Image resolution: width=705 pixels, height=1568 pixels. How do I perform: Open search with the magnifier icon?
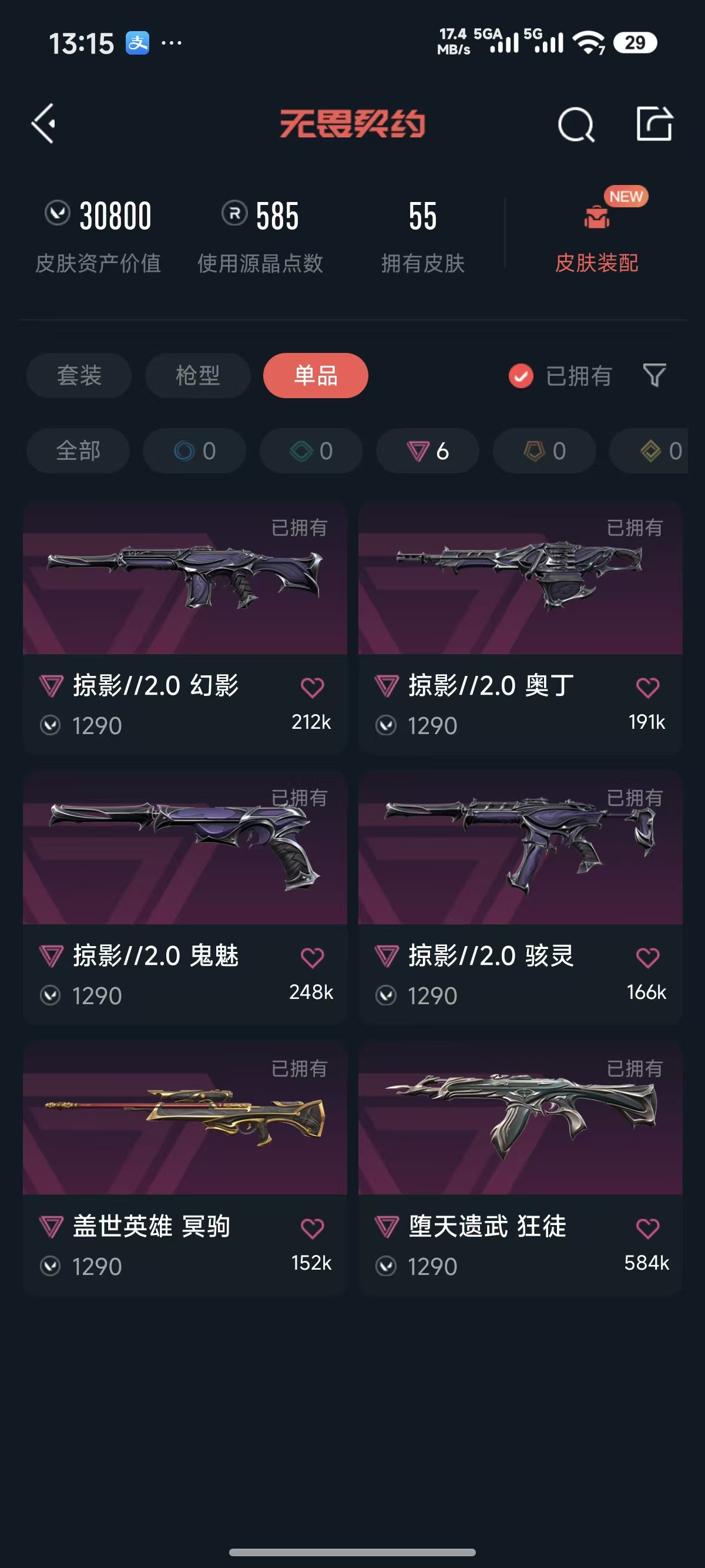(575, 125)
